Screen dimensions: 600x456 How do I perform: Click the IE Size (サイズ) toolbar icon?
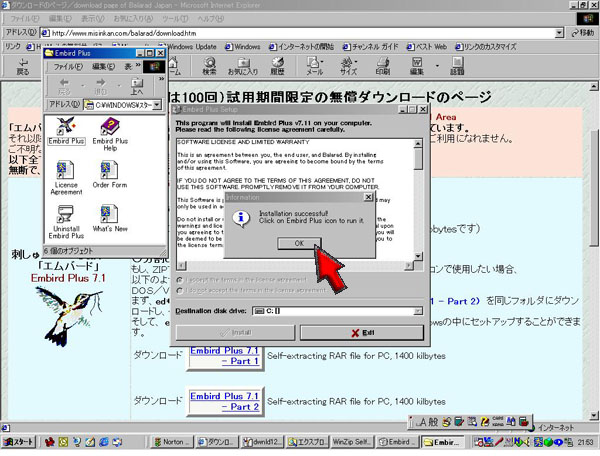click(x=349, y=67)
